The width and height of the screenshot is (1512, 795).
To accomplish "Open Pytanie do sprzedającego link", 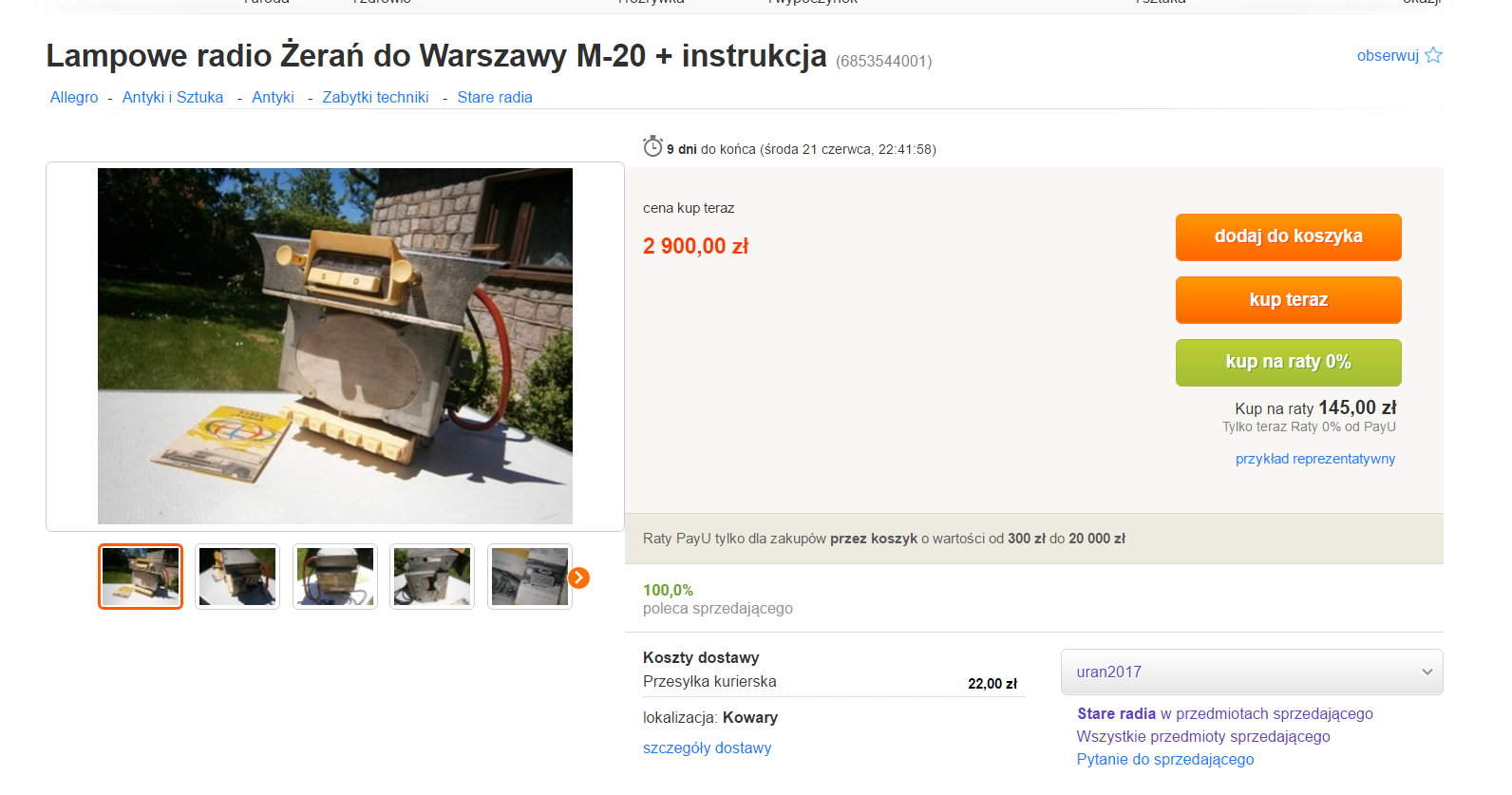I will click(x=1165, y=759).
